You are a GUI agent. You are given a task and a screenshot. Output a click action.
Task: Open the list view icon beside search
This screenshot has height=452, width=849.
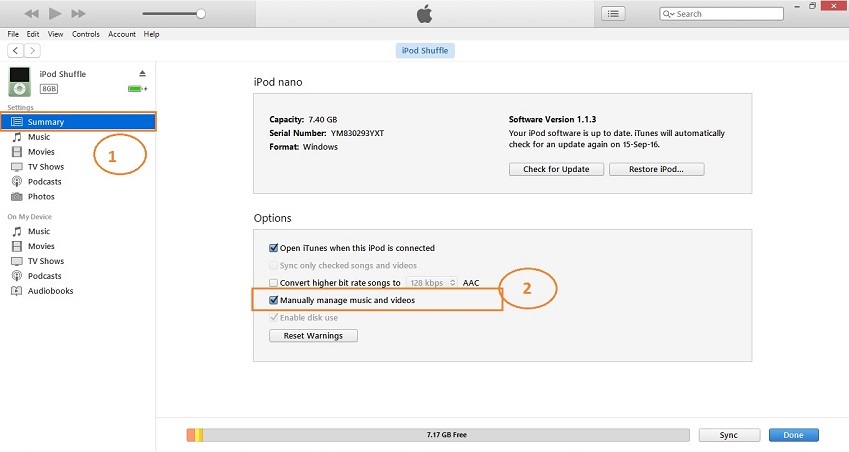pos(613,13)
